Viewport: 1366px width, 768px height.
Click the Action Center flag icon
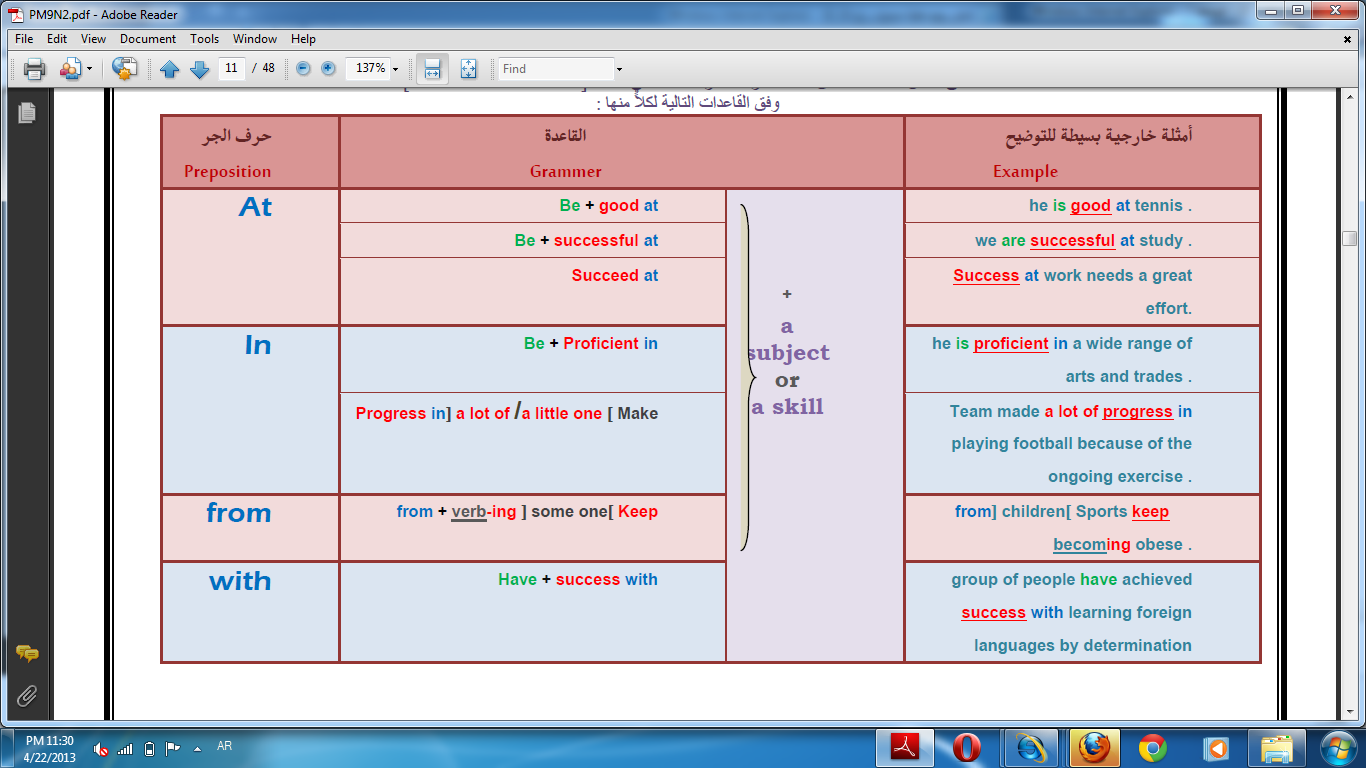tap(173, 748)
